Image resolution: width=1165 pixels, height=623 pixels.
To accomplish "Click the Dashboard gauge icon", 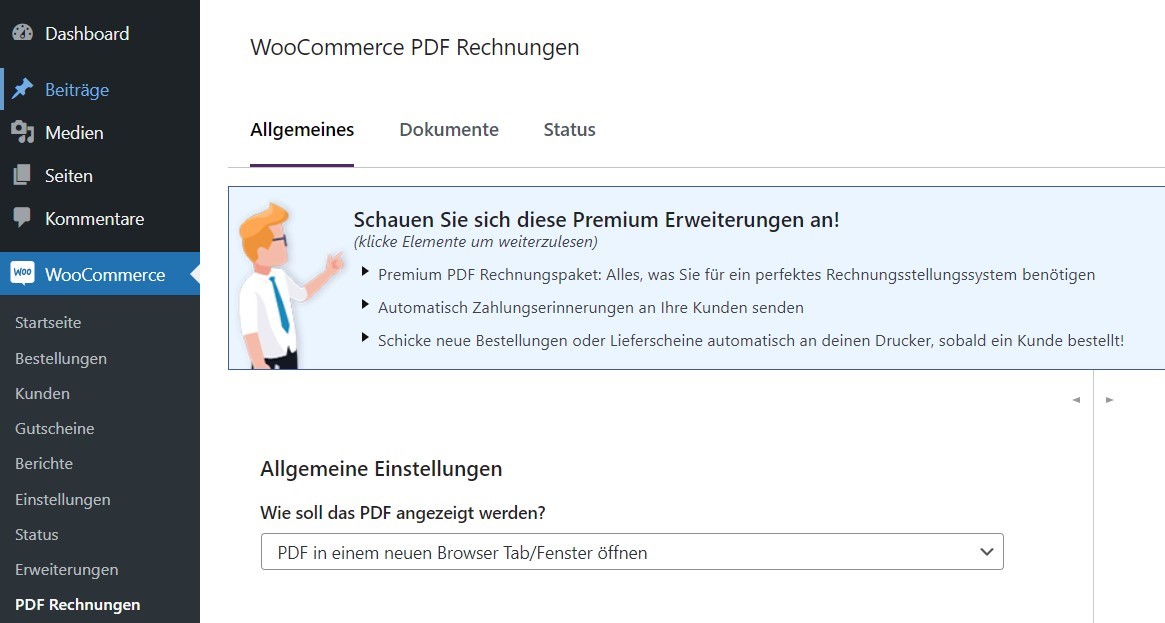I will 22,33.
